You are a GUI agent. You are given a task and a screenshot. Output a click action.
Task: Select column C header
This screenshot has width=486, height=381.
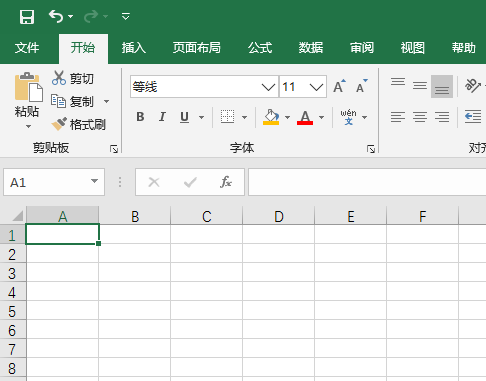click(207, 216)
